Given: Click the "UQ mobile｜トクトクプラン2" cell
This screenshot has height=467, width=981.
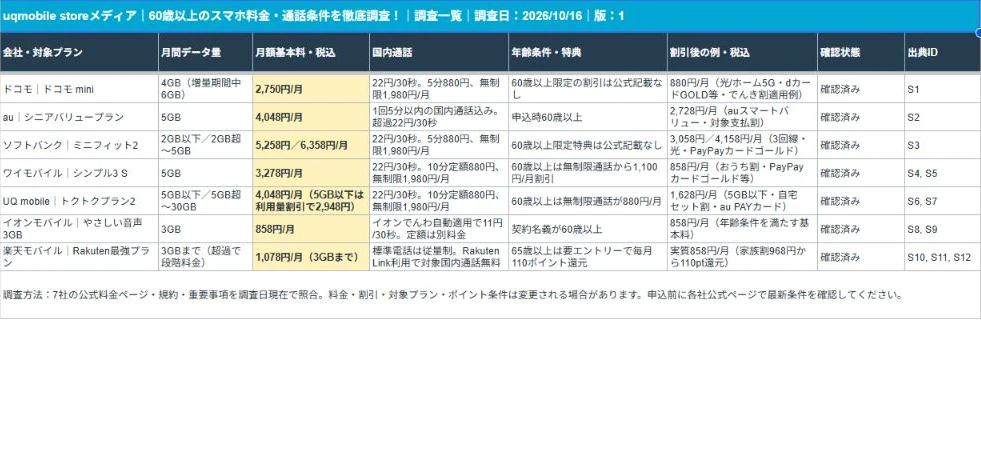Looking at the screenshot, I should point(79,200).
